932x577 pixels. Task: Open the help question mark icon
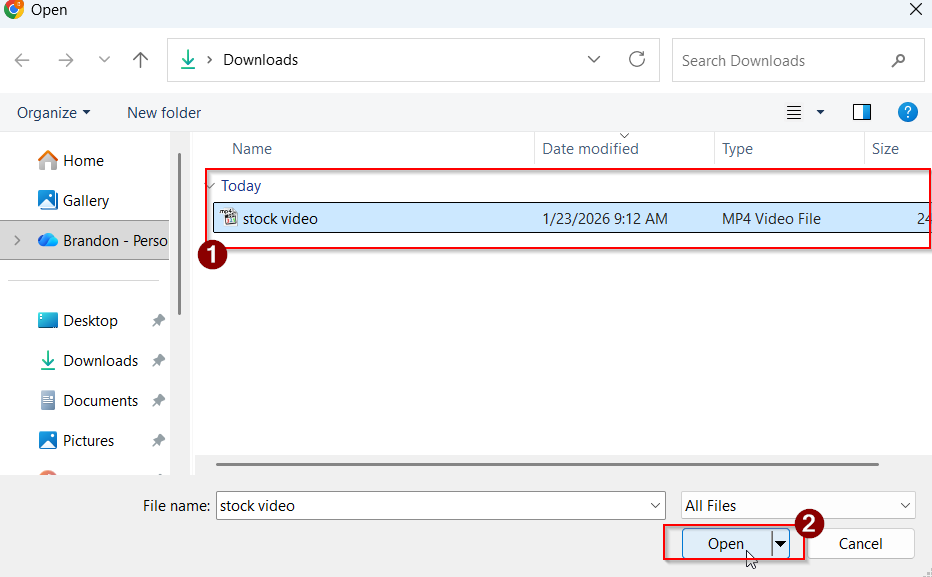click(x=908, y=112)
